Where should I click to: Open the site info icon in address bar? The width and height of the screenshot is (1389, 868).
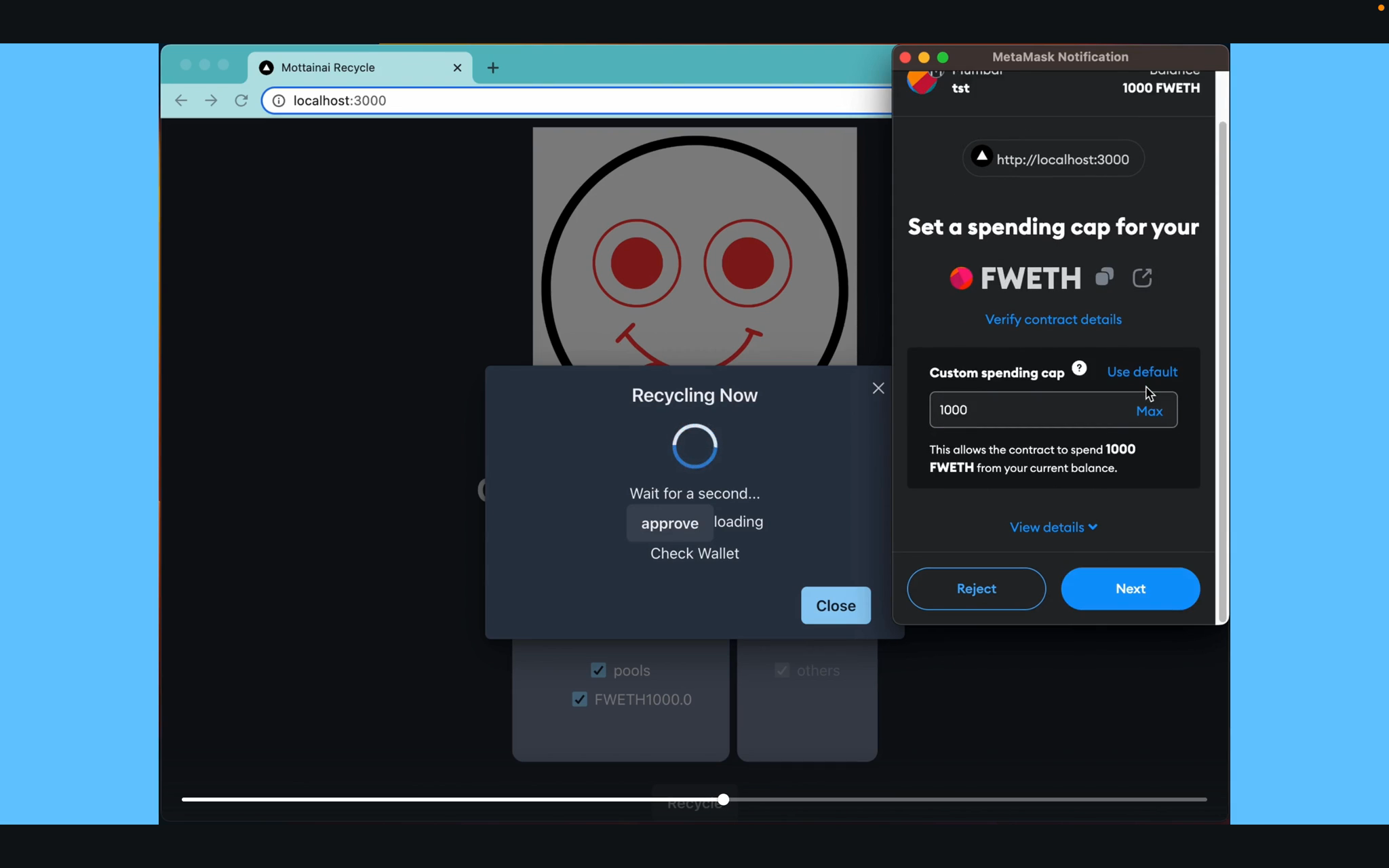click(x=279, y=100)
